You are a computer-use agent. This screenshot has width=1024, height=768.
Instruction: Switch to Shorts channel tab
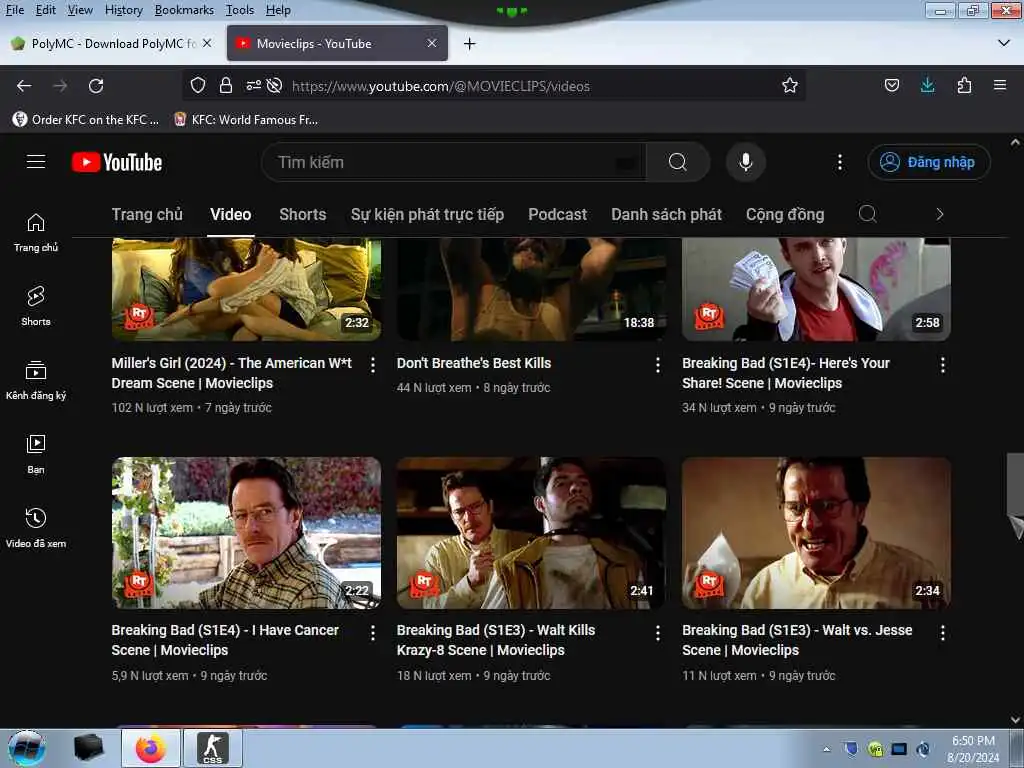302,214
